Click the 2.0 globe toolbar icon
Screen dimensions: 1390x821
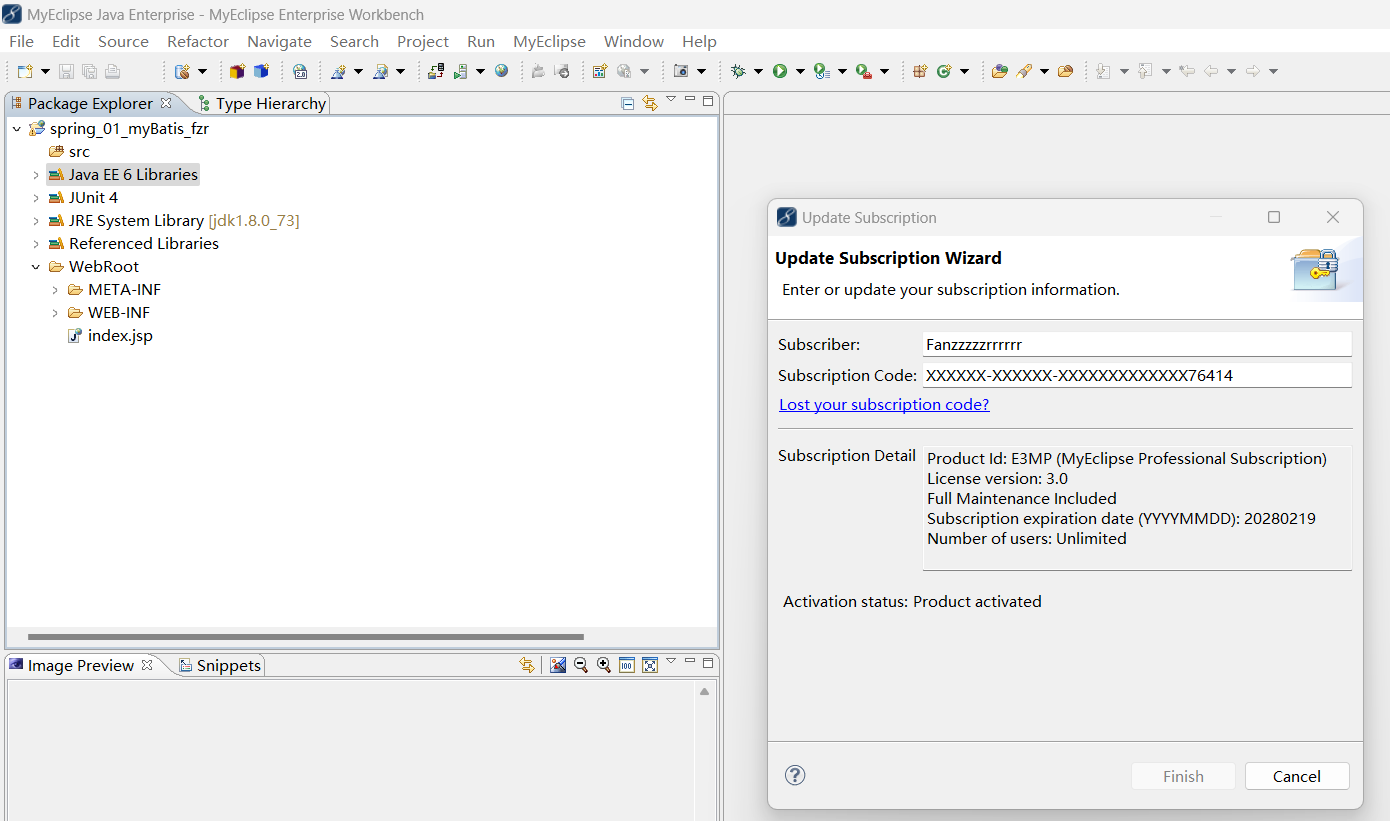click(300, 71)
